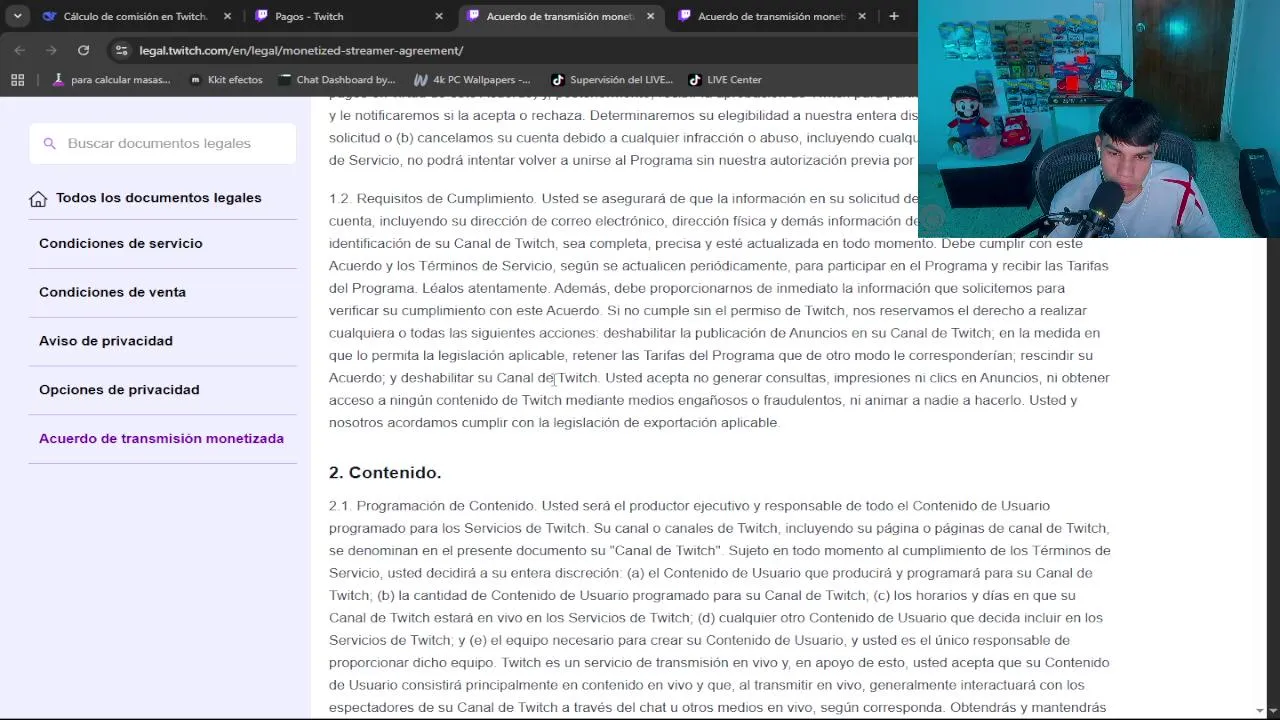Image resolution: width=1280 pixels, height=720 pixels.
Task: Click the icon of Chat Dashboard bookmark
Action: (286, 80)
